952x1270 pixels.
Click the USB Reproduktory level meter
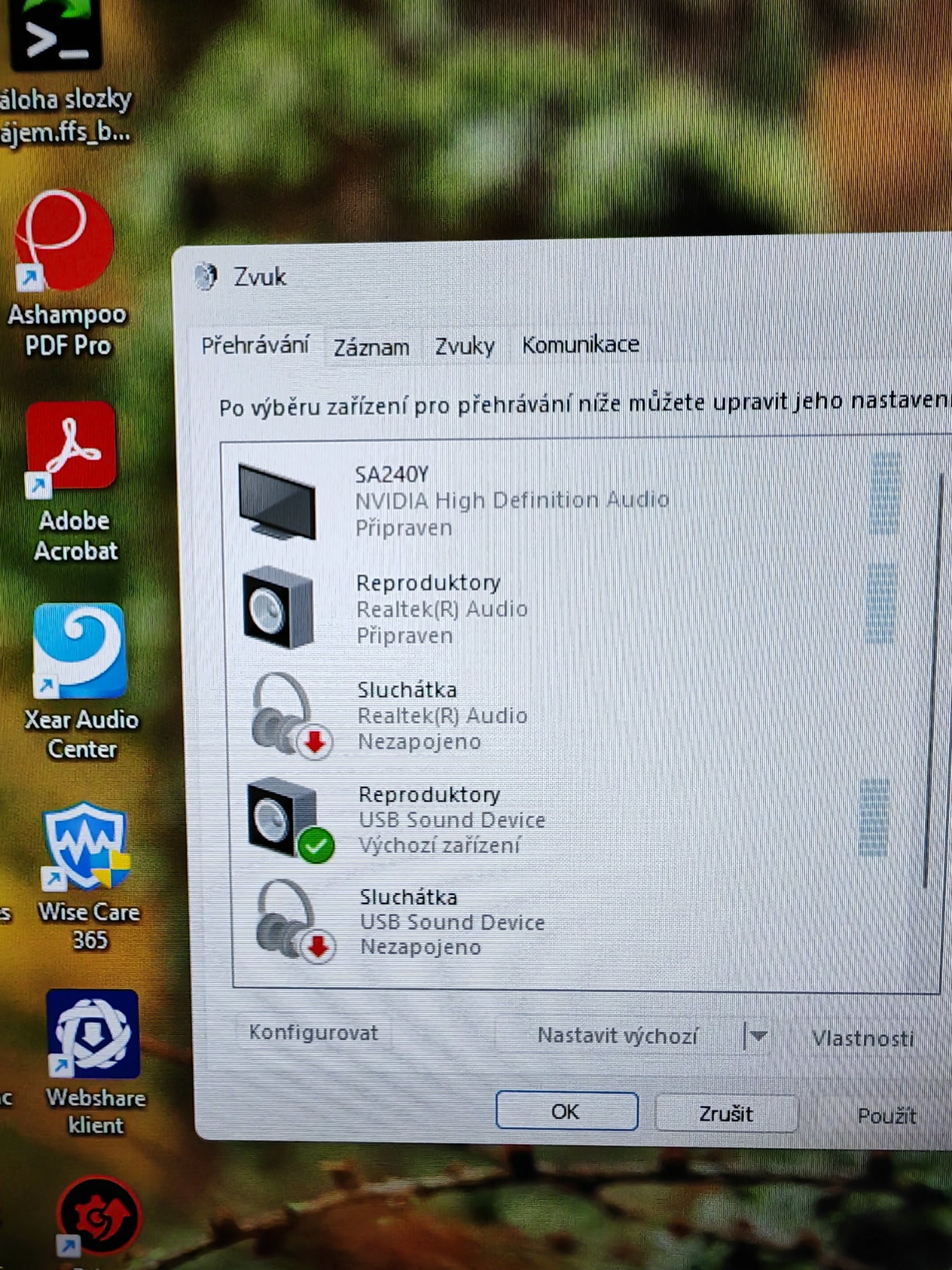click(x=873, y=817)
